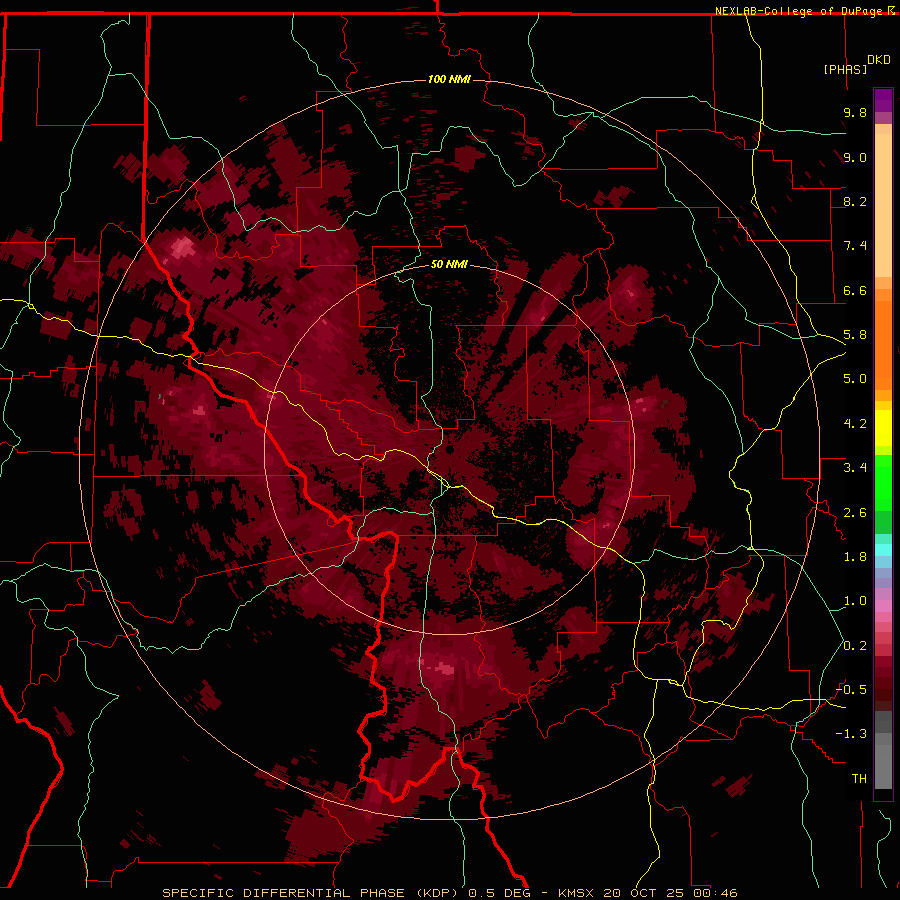The width and height of the screenshot is (900, 900).
Task: Click the -0.5 scale value
Action: pos(851,690)
